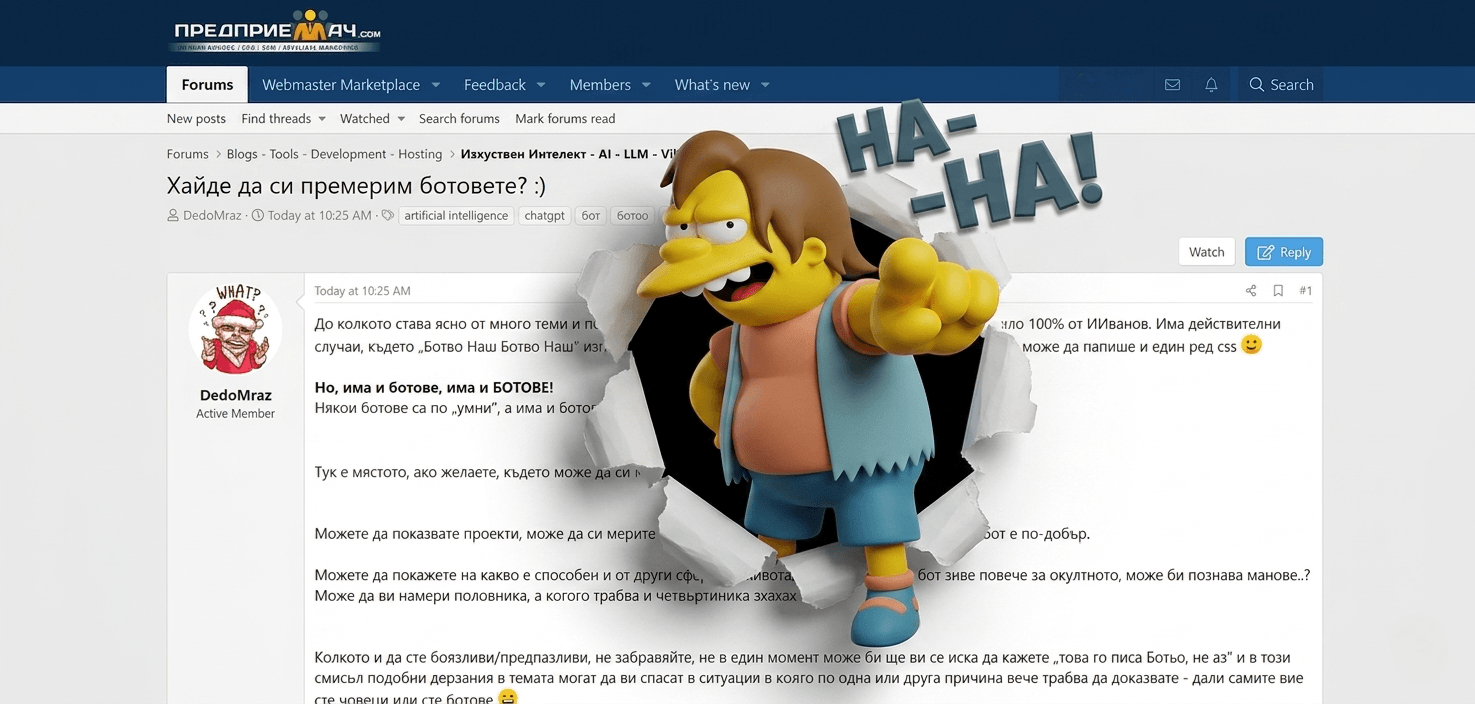Viewport: 1475px width, 704px height.
Task: Open the Members menu item
Action: coord(600,85)
